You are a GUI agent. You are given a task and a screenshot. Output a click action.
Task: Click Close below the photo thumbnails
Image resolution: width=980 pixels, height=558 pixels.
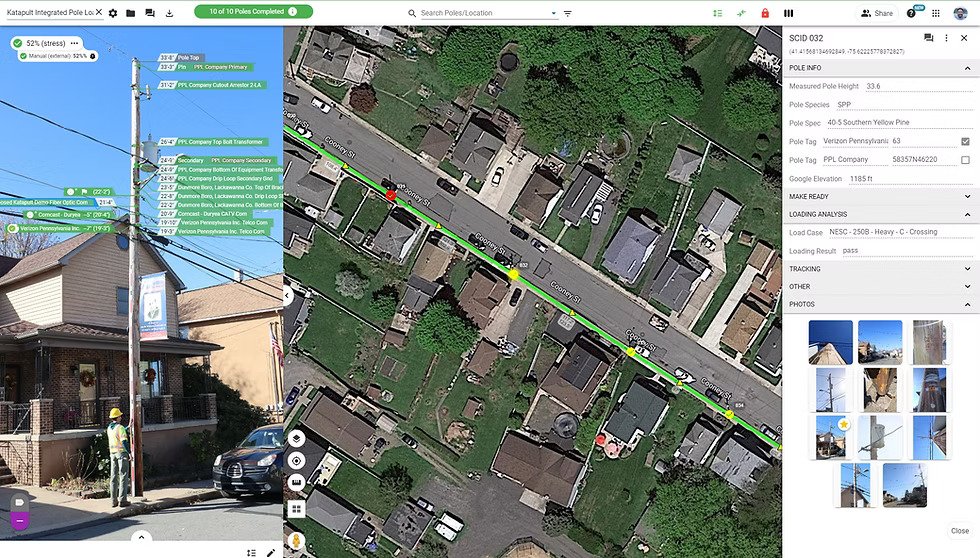coord(959,531)
